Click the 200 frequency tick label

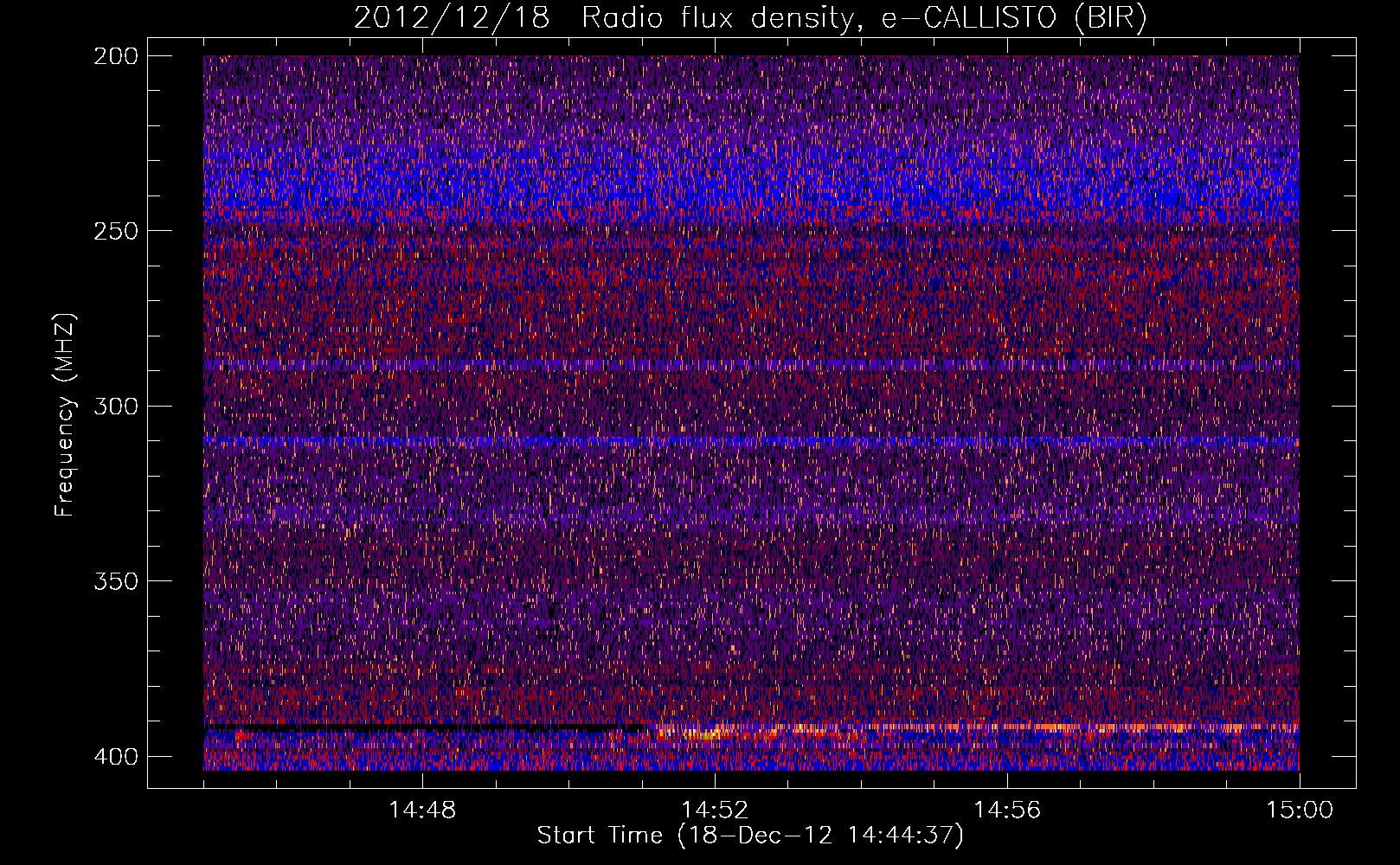(x=115, y=56)
